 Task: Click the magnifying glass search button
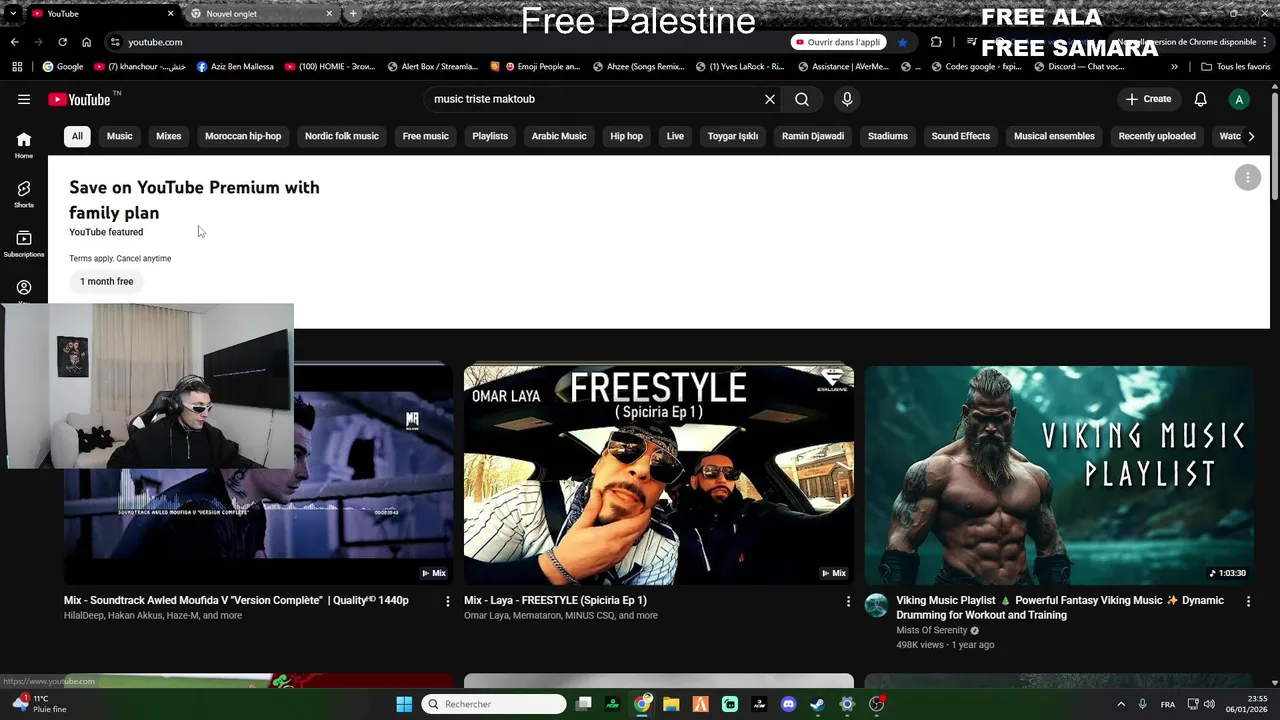point(802,99)
